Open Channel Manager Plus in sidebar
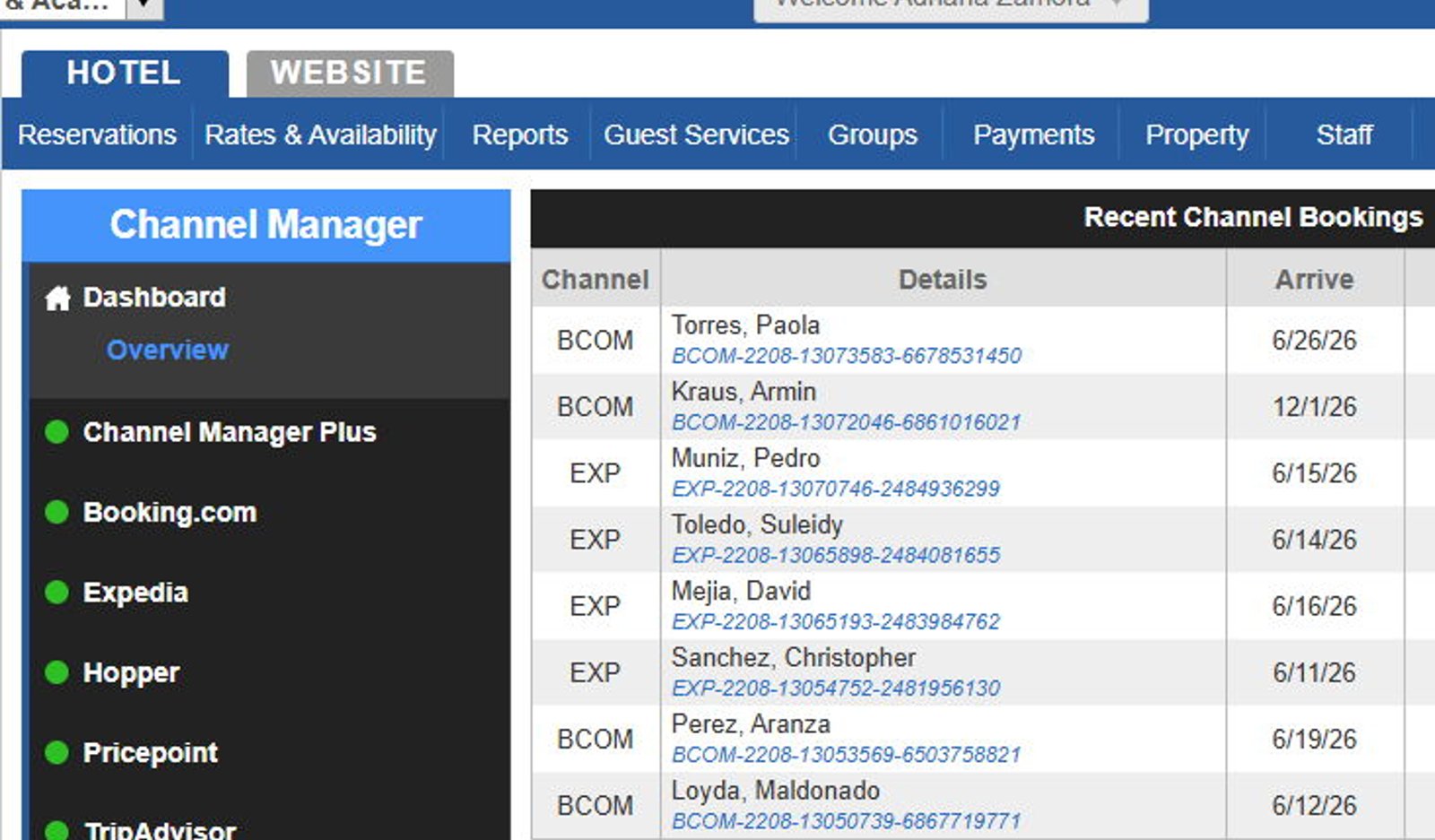The width and height of the screenshot is (1435, 840). point(230,432)
